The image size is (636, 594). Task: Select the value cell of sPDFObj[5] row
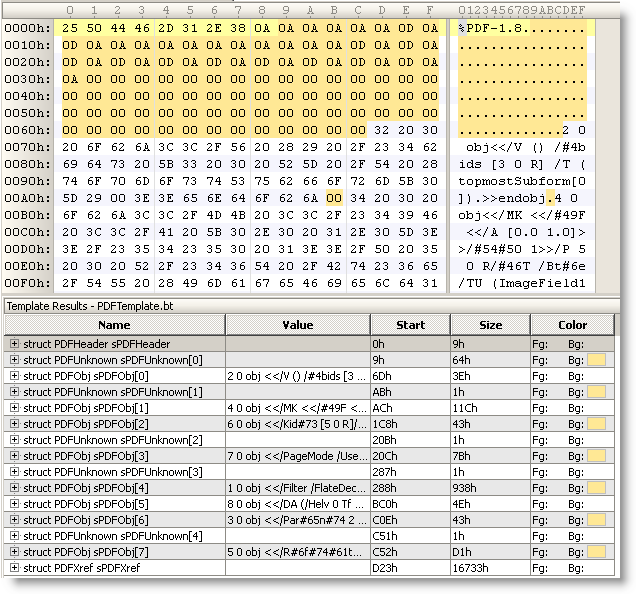point(297,503)
